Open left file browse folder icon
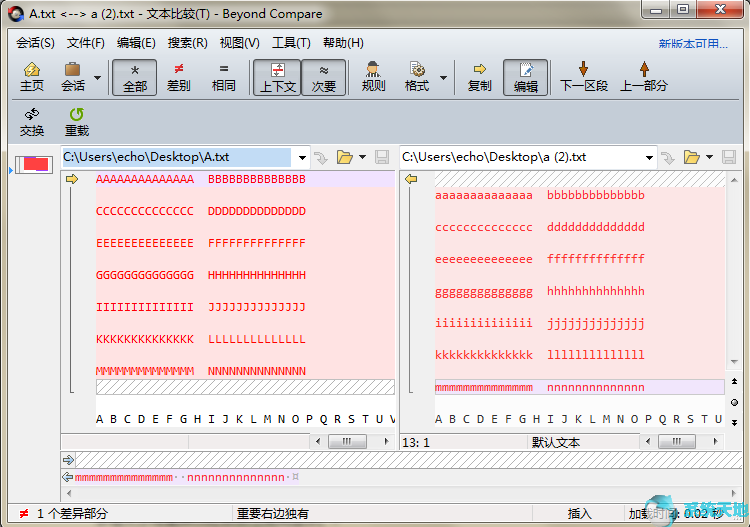 click(344, 157)
